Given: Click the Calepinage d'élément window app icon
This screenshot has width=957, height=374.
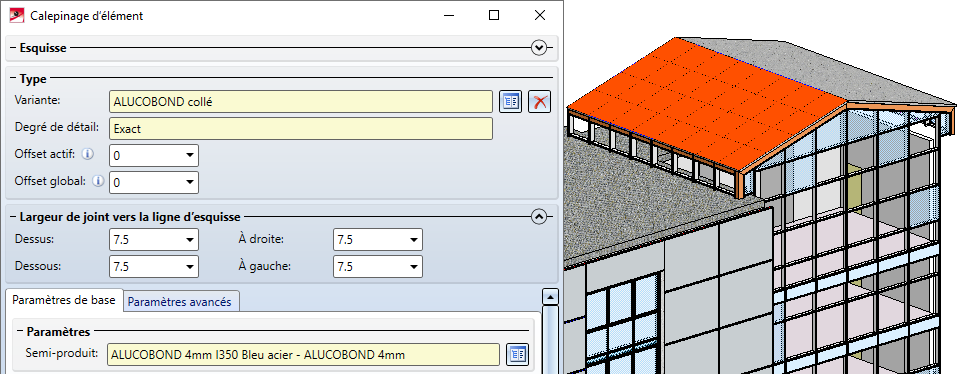Looking at the screenshot, I should (x=17, y=15).
